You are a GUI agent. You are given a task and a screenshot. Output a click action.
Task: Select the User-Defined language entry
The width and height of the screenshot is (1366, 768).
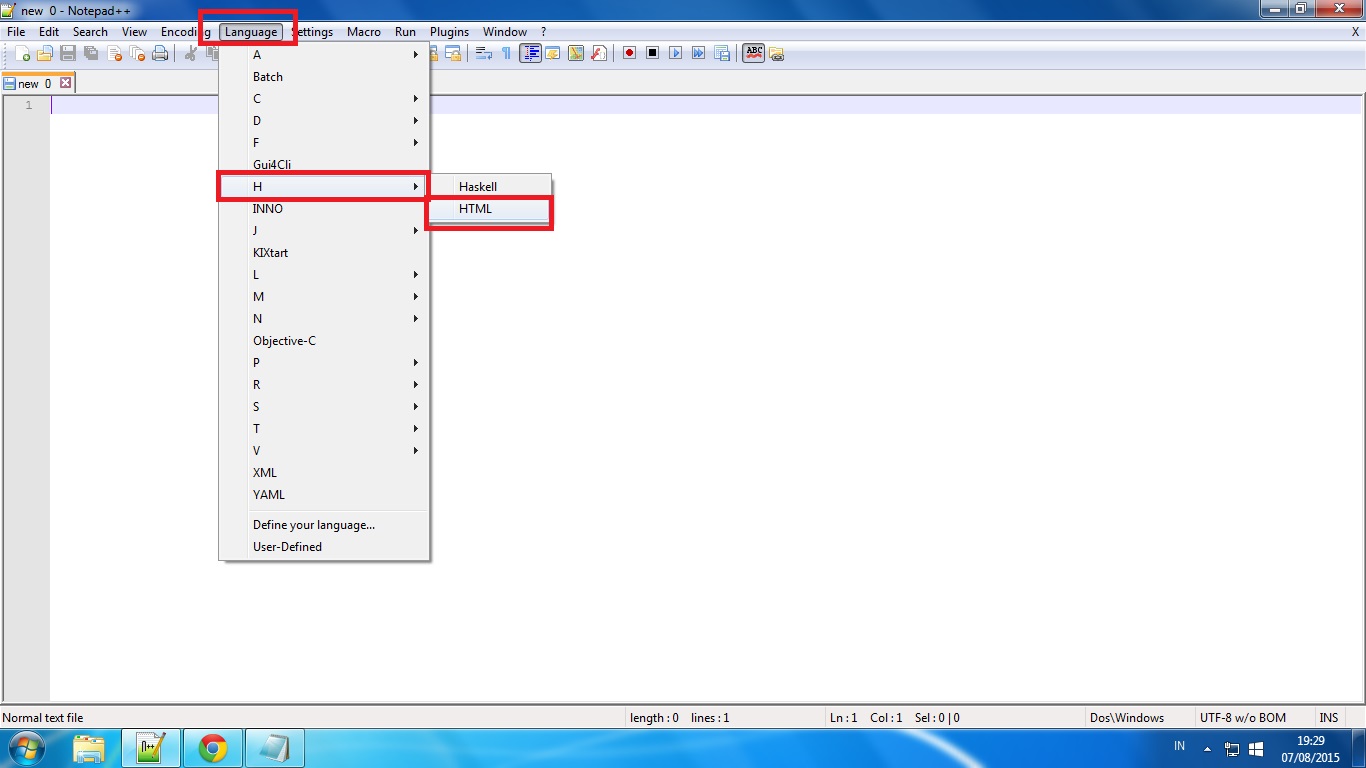[325, 547]
